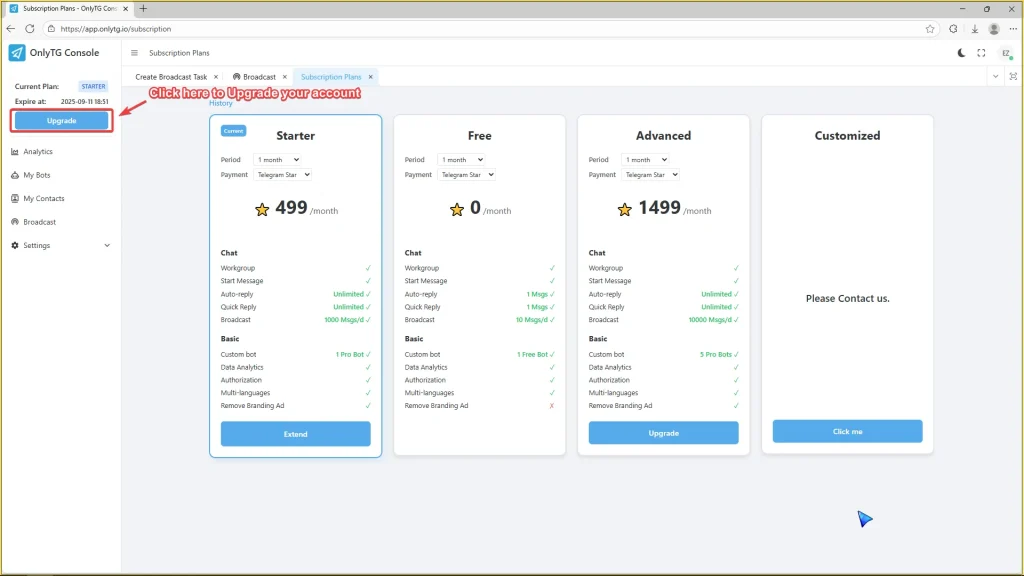
Task: Open Advanced plan Period dropdown
Action: point(646,159)
